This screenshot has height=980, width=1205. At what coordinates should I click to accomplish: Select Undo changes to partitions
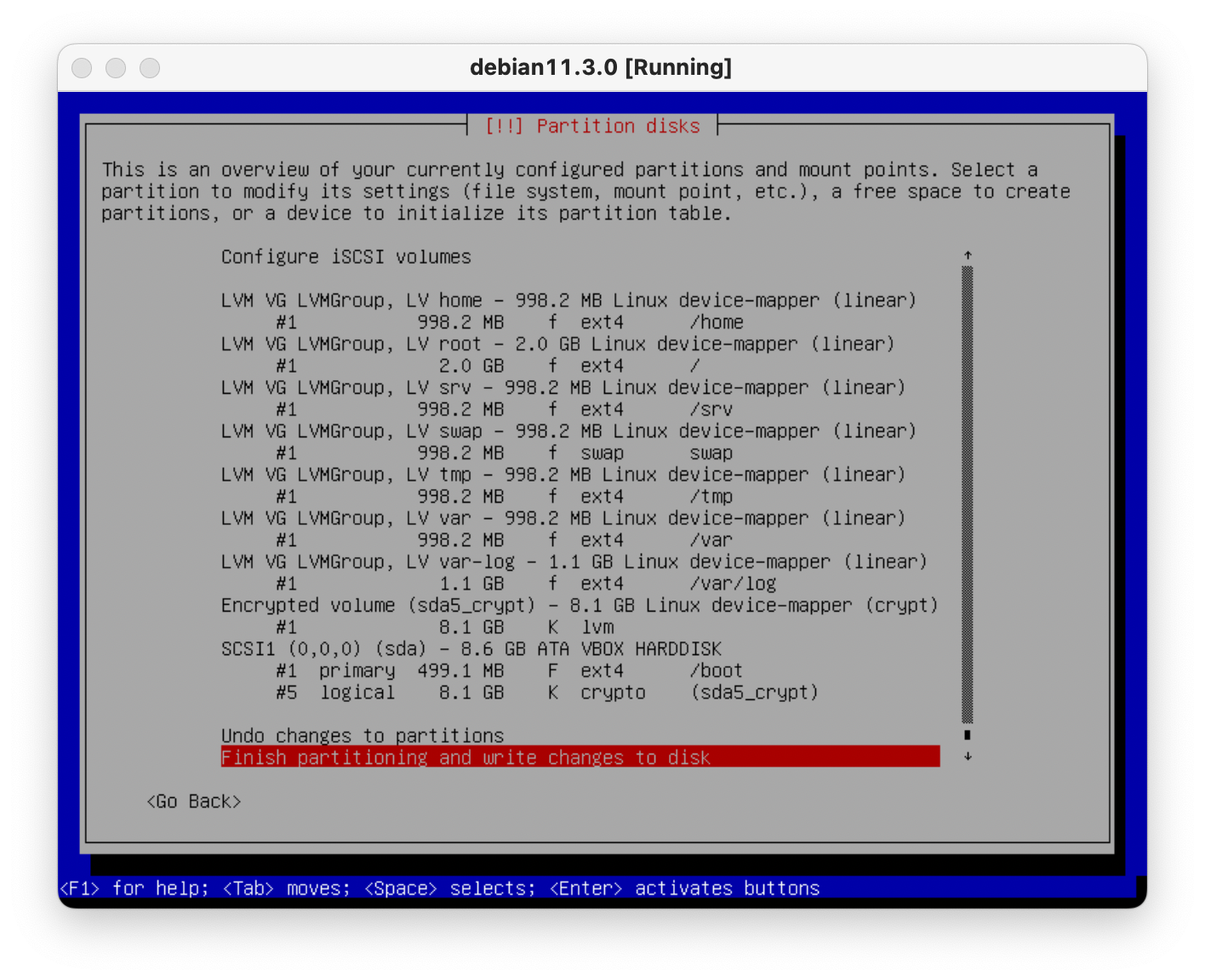(363, 736)
